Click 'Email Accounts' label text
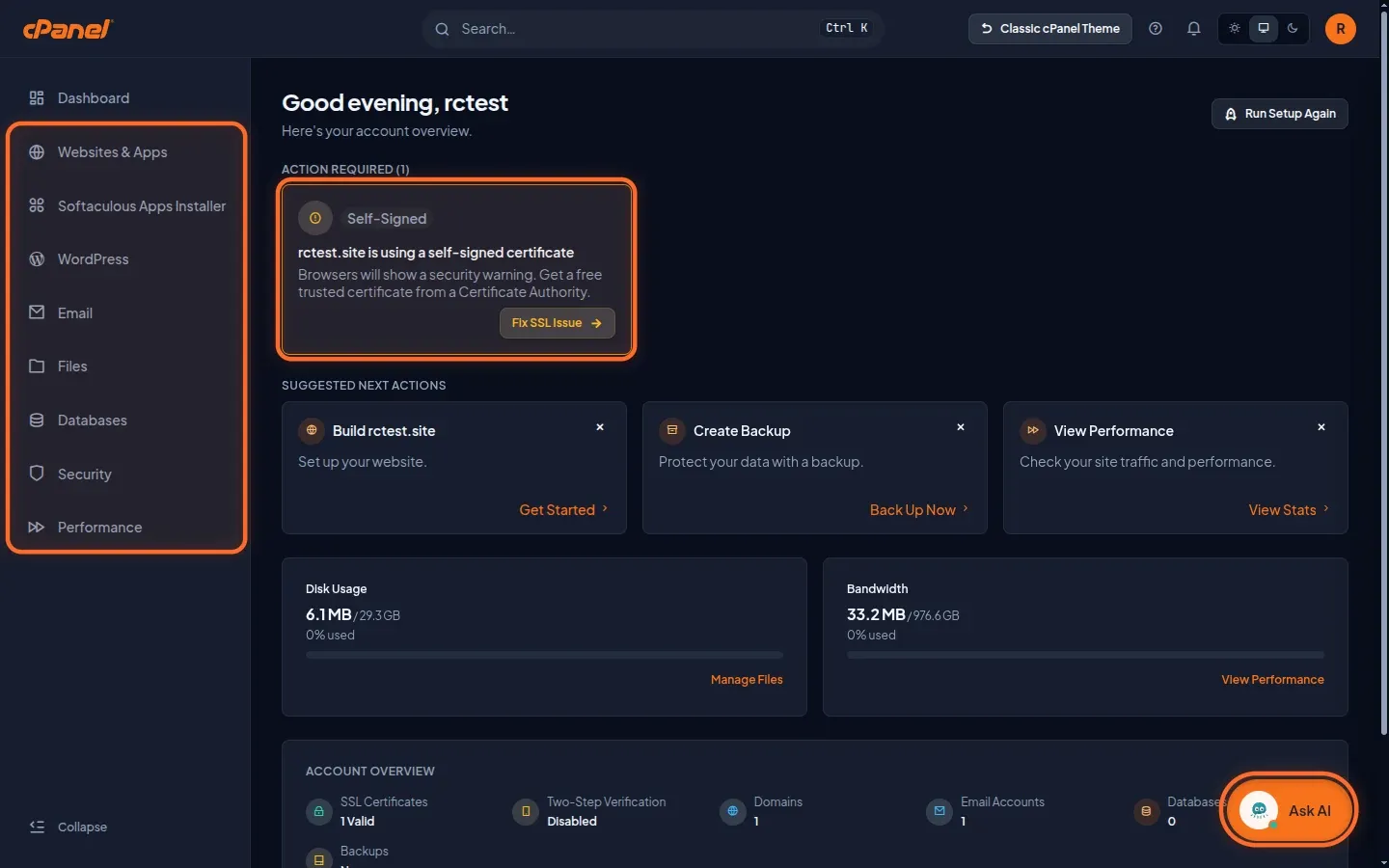1389x868 pixels. 1002,802
